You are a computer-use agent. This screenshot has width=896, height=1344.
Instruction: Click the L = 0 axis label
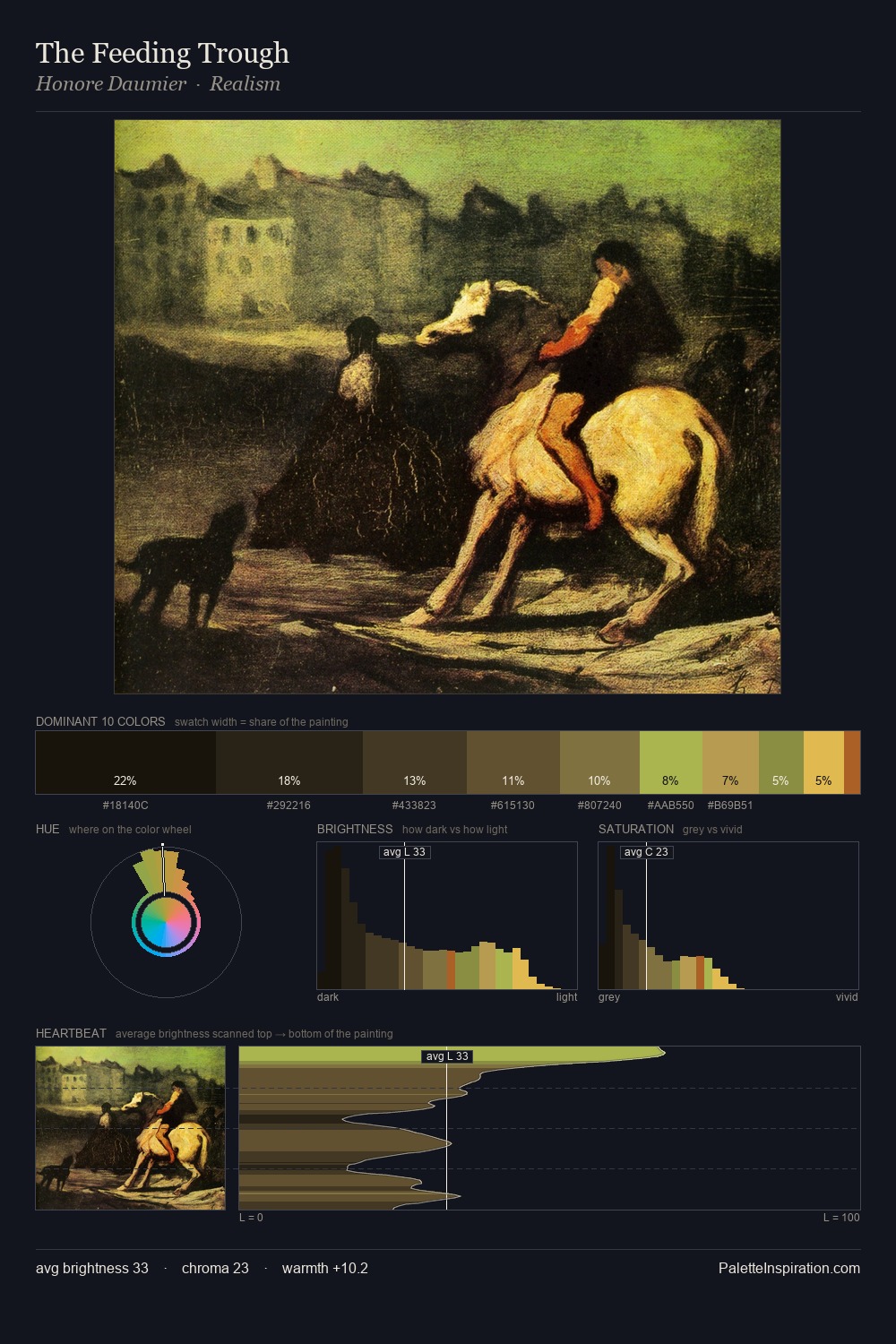point(251,1218)
